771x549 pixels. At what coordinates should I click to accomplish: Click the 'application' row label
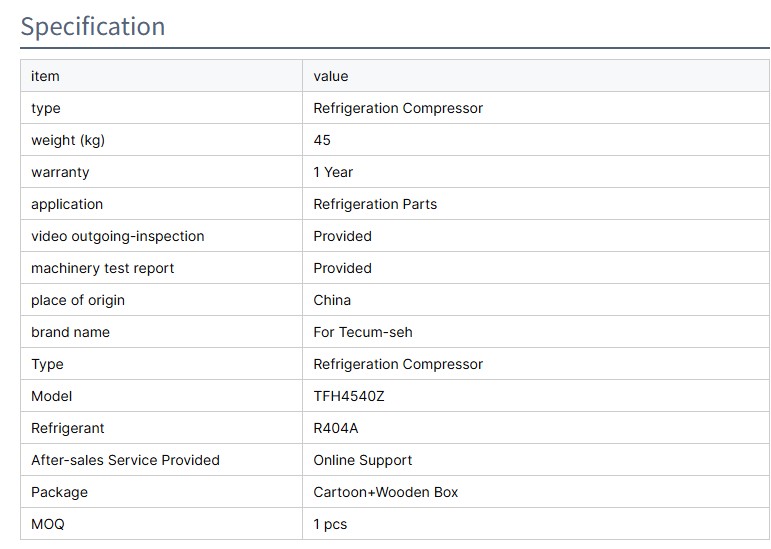tap(67, 204)
